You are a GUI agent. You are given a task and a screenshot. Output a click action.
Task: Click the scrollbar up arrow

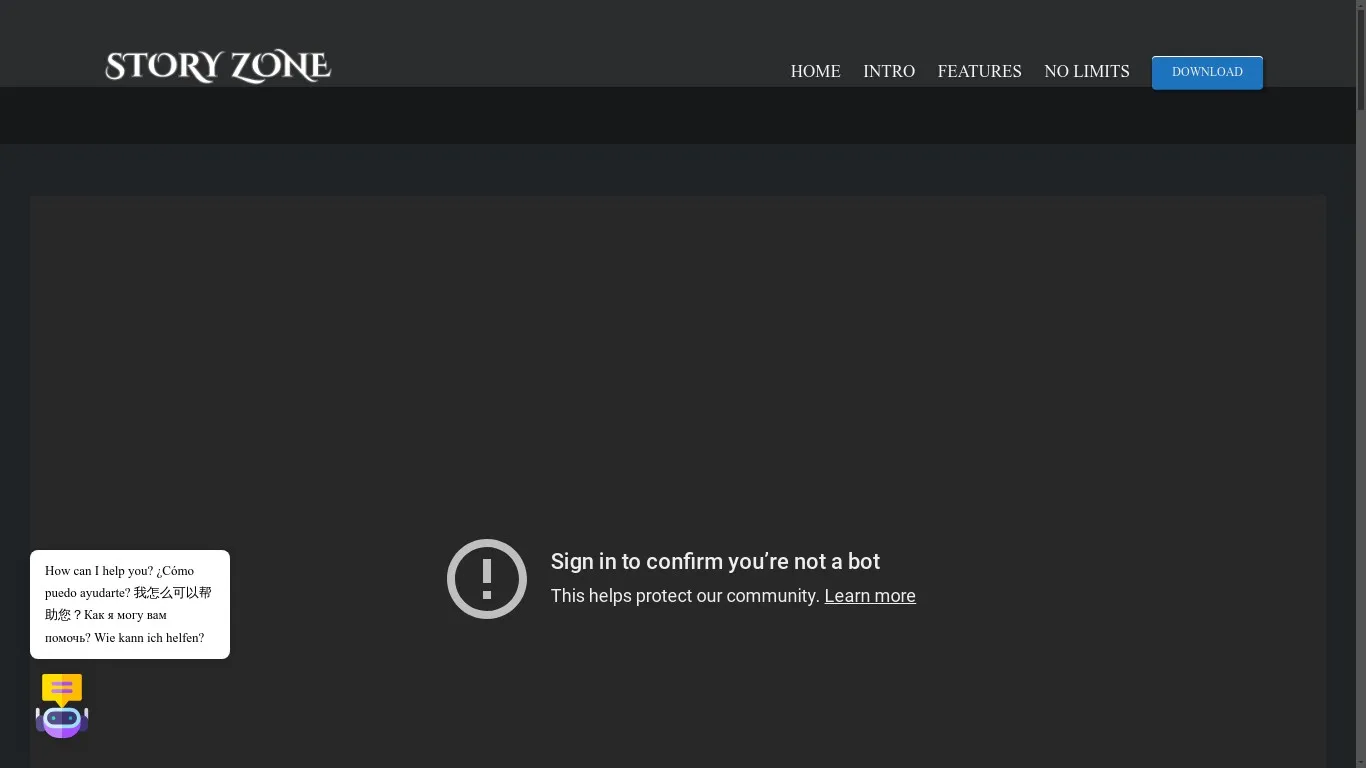point(1360,6)
